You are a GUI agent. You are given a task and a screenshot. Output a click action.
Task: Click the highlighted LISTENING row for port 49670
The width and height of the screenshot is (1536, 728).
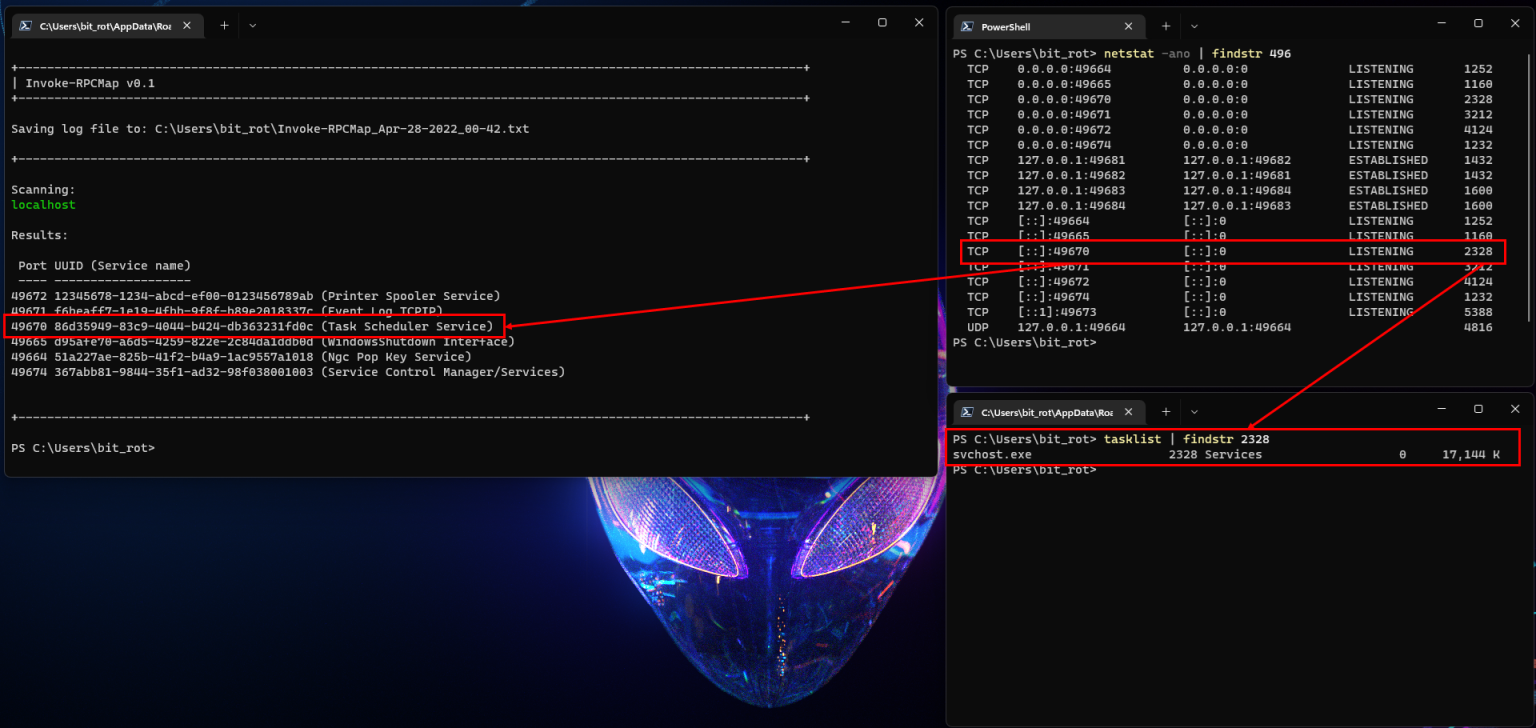pyautogui.click(x=1230, y=251)
